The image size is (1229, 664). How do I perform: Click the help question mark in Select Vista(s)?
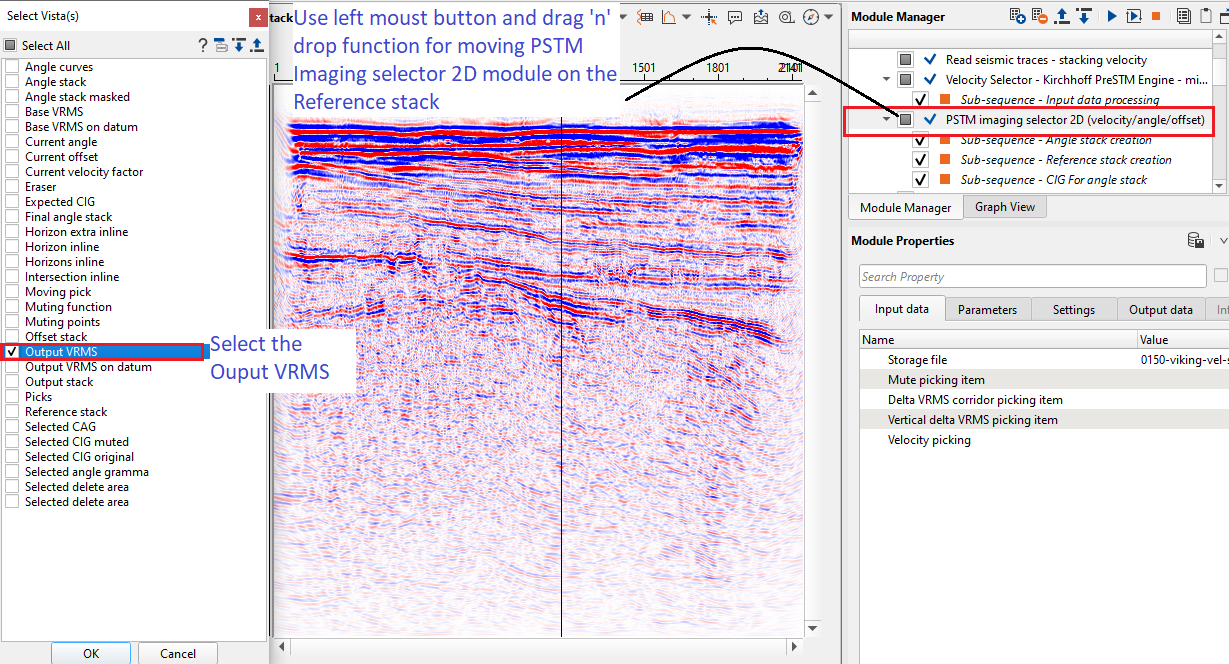[203, 45]
